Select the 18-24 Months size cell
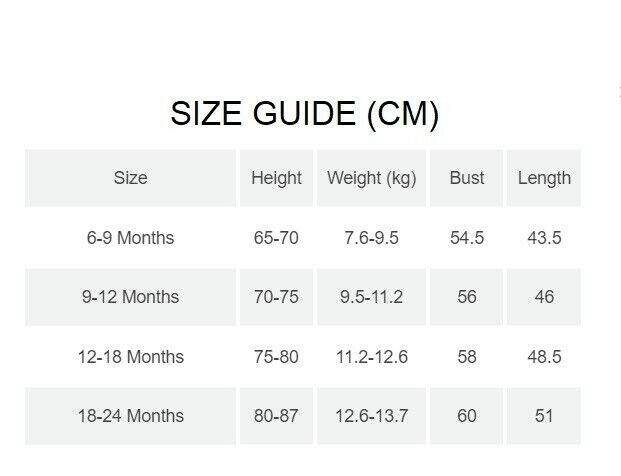Viewport: 621px width, 476px height. point(130,416)
